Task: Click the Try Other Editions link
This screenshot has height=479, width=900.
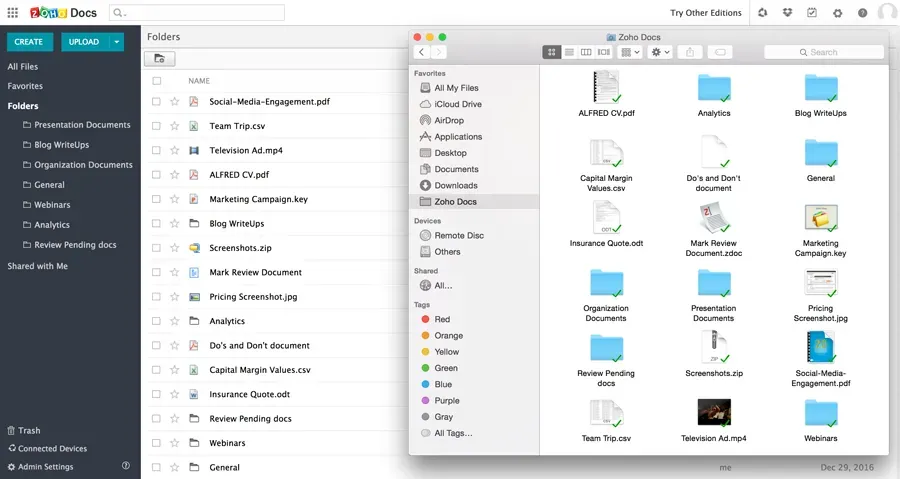Action: (706, 13)
